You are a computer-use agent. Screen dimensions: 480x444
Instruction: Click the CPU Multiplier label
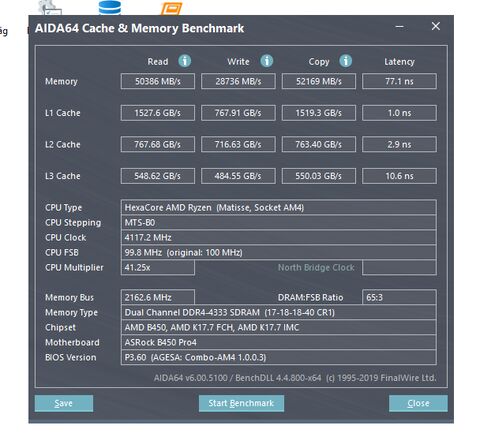pos(74,268)
